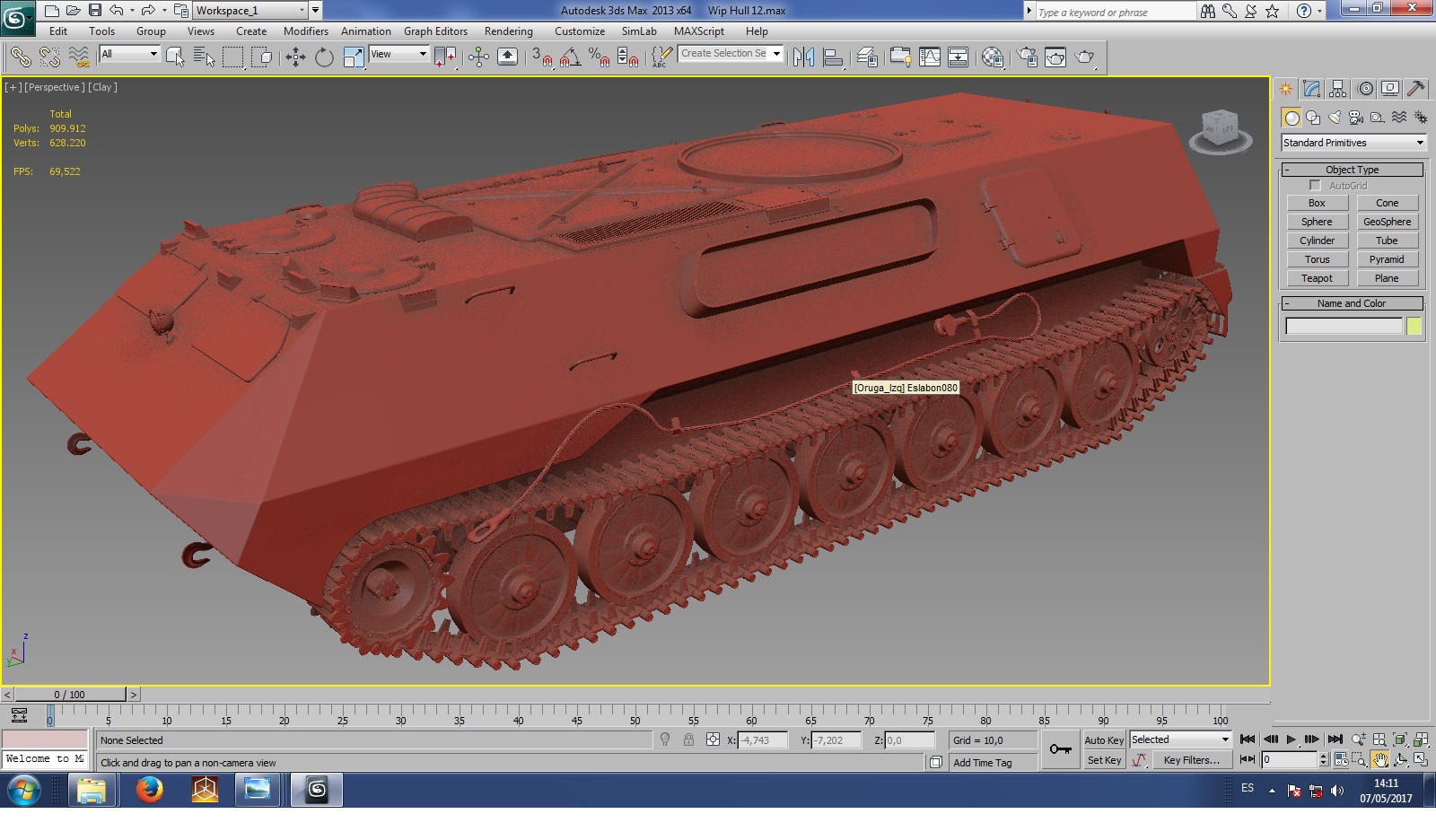The image size is (1436, 840).
Task: Activate Bind to Space Warp tool
Action: tap(79, 57)
